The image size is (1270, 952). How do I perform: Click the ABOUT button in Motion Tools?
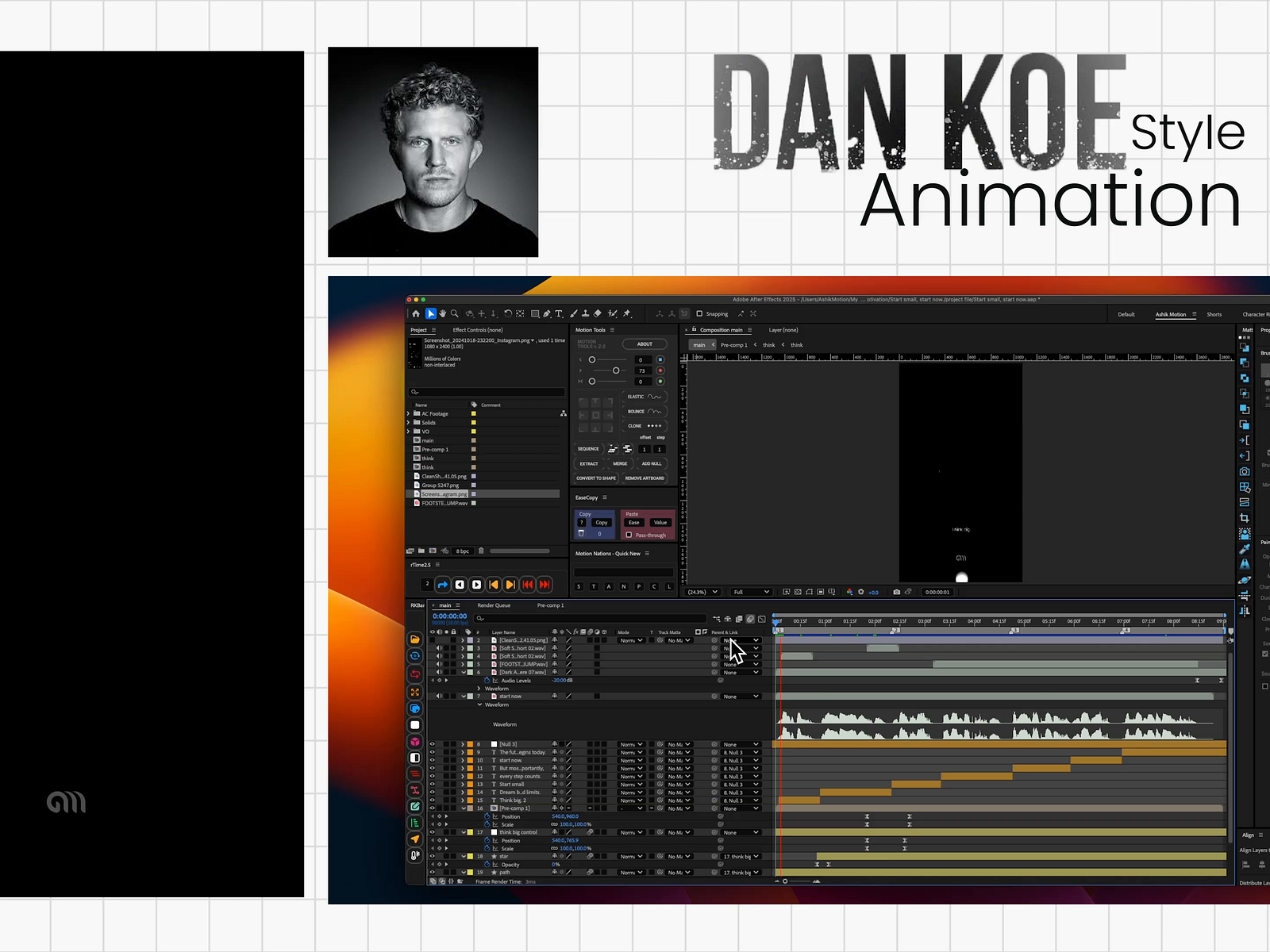pos(645,344)
